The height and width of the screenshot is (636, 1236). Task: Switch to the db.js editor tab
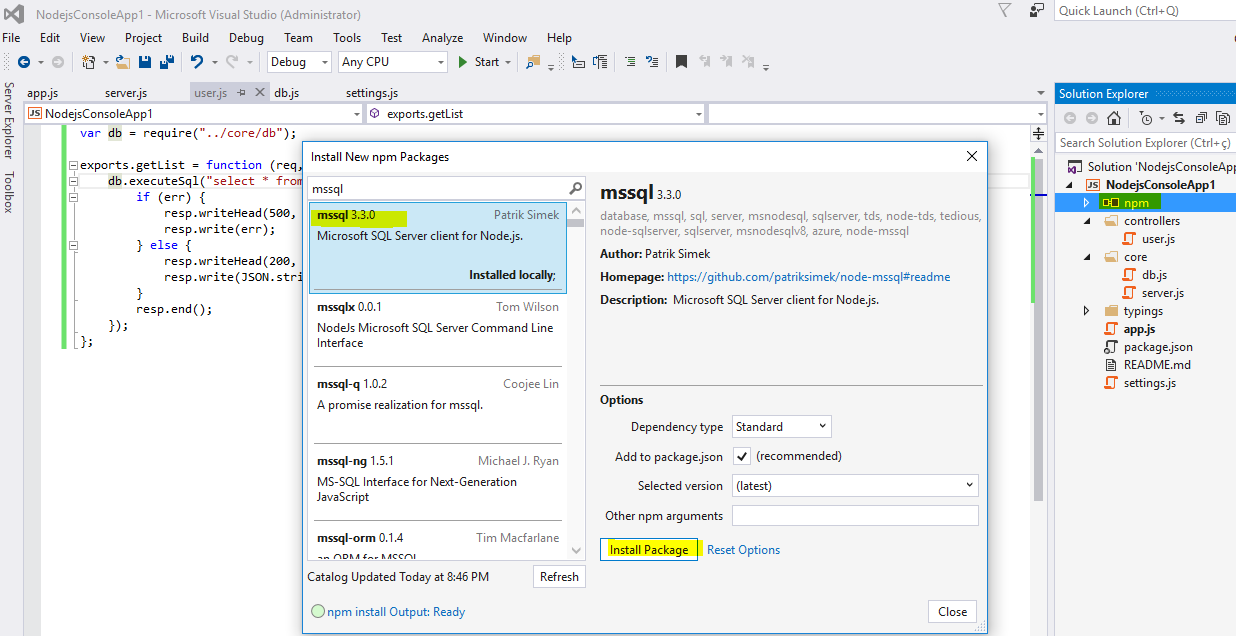(287, 93)
